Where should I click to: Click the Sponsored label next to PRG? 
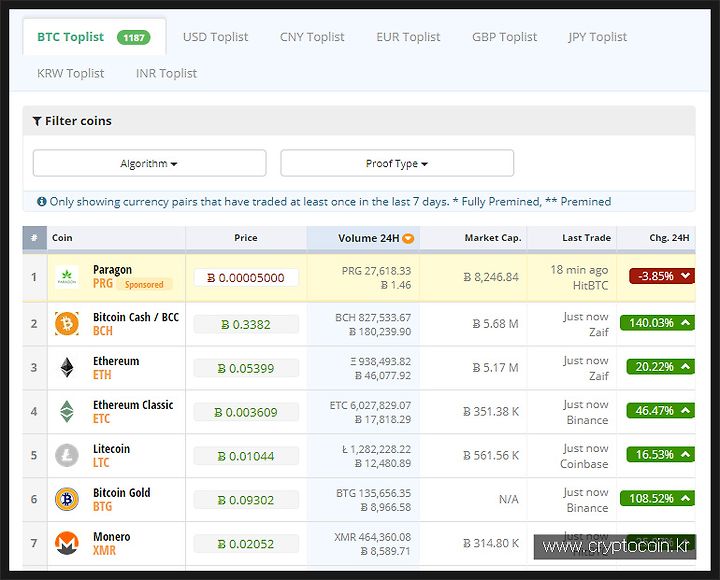pos(144,284)
